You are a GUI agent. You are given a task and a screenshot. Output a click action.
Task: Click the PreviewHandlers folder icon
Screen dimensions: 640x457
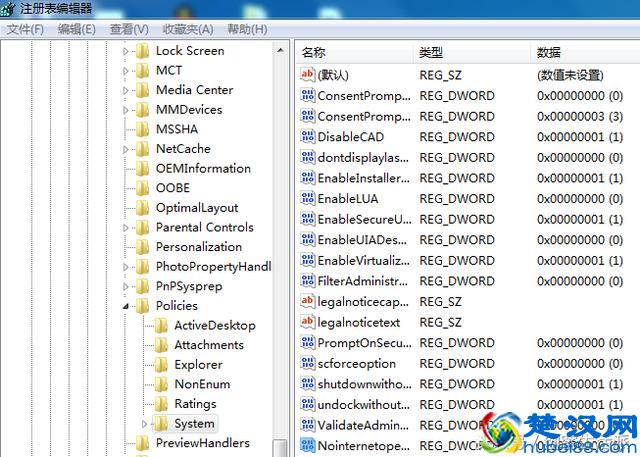click(142, 443)
